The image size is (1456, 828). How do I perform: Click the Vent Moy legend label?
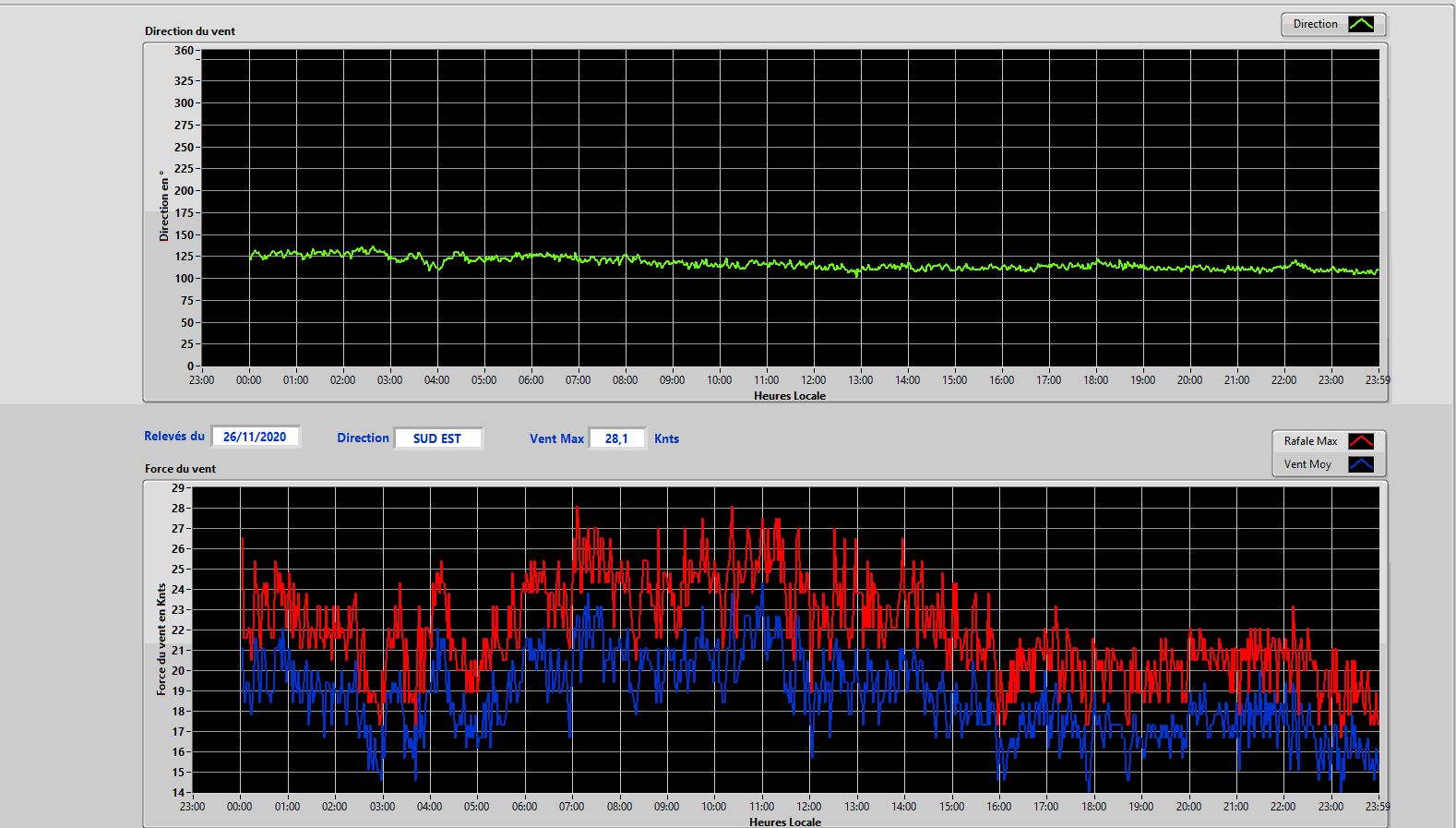click(1307, 464)
